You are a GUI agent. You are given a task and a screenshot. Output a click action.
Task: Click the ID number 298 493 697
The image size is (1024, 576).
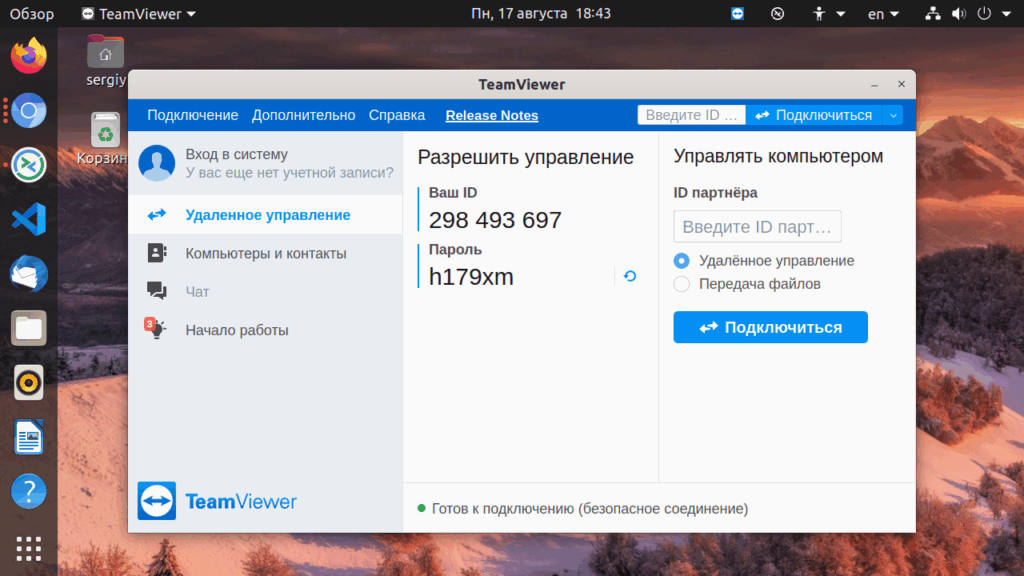click(495, 220)
